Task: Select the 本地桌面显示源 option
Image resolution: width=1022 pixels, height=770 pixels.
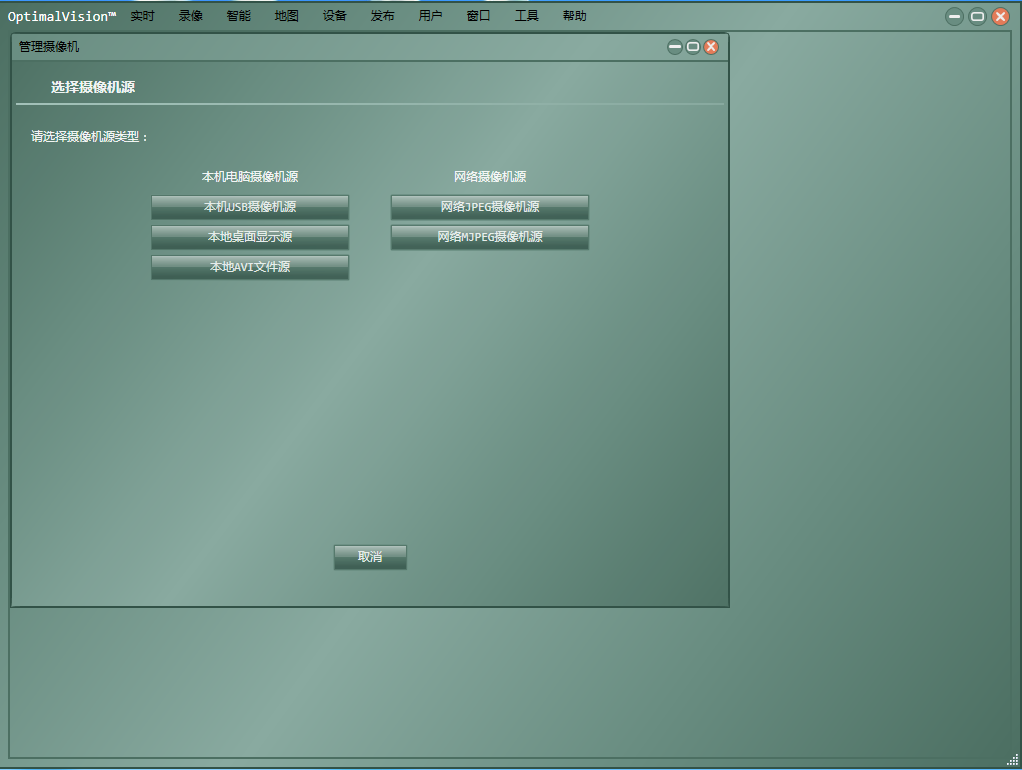Action: (250, 237)
